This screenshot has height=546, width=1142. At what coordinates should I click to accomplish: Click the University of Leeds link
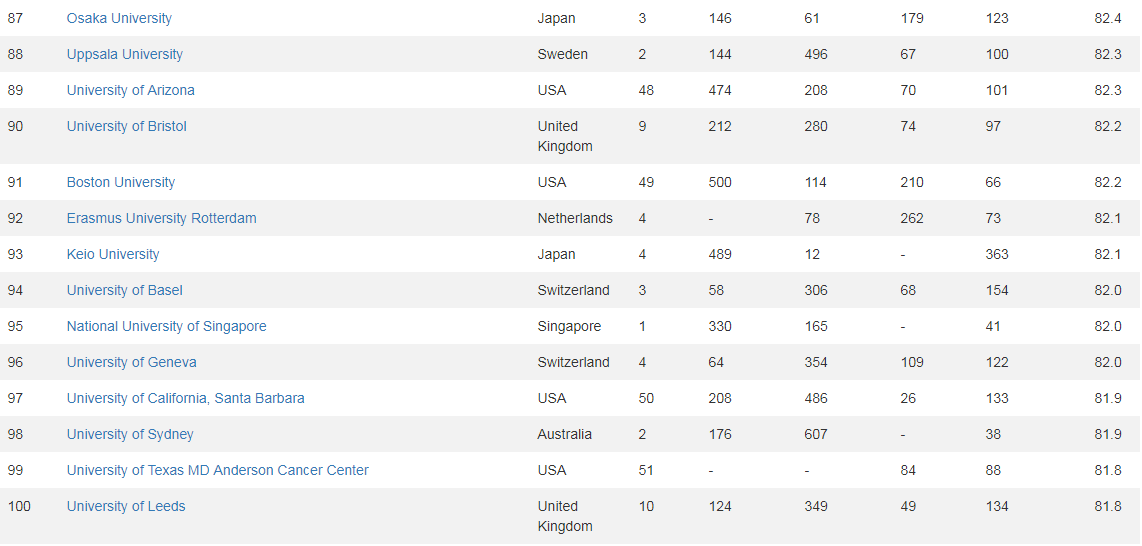(x=126, y=507)
